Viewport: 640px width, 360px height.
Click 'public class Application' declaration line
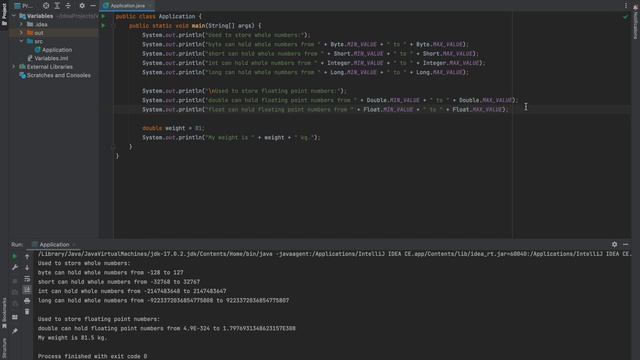coord(159,16)
